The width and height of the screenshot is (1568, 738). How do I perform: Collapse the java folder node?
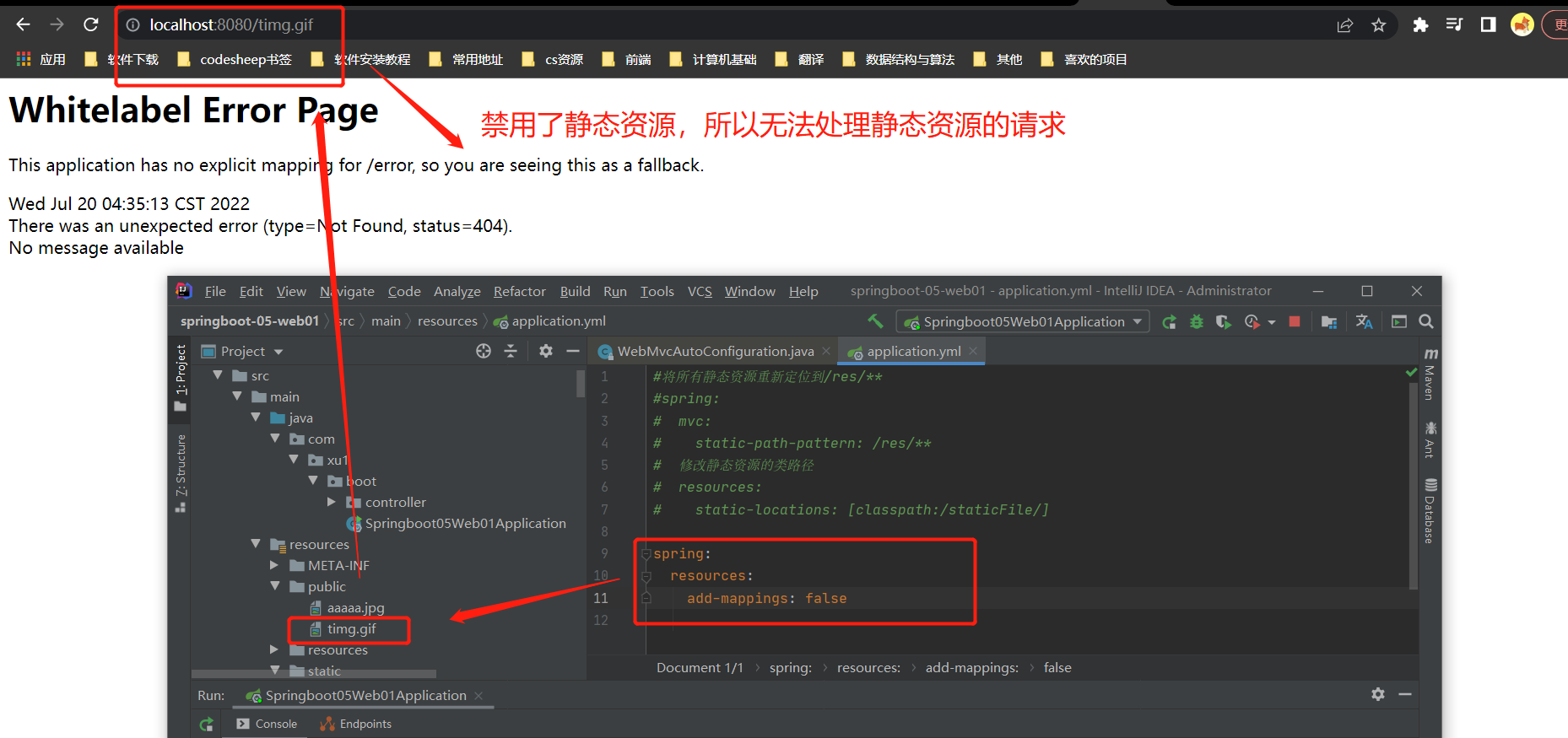[256, 417]
